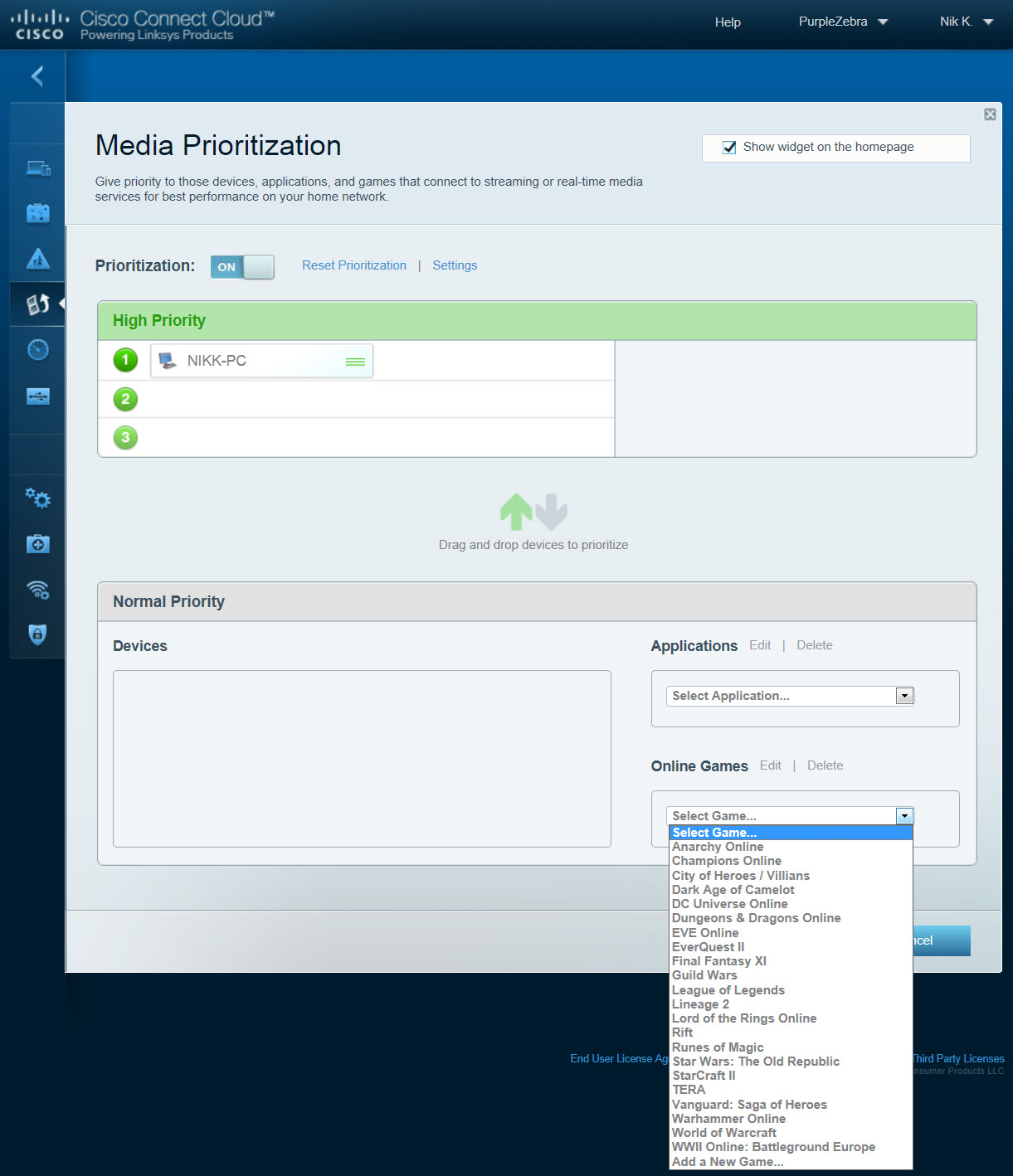The width and height of the screenshot is (1013, 1176).
Task: Select League of Legends
Action: coord(791,990)
